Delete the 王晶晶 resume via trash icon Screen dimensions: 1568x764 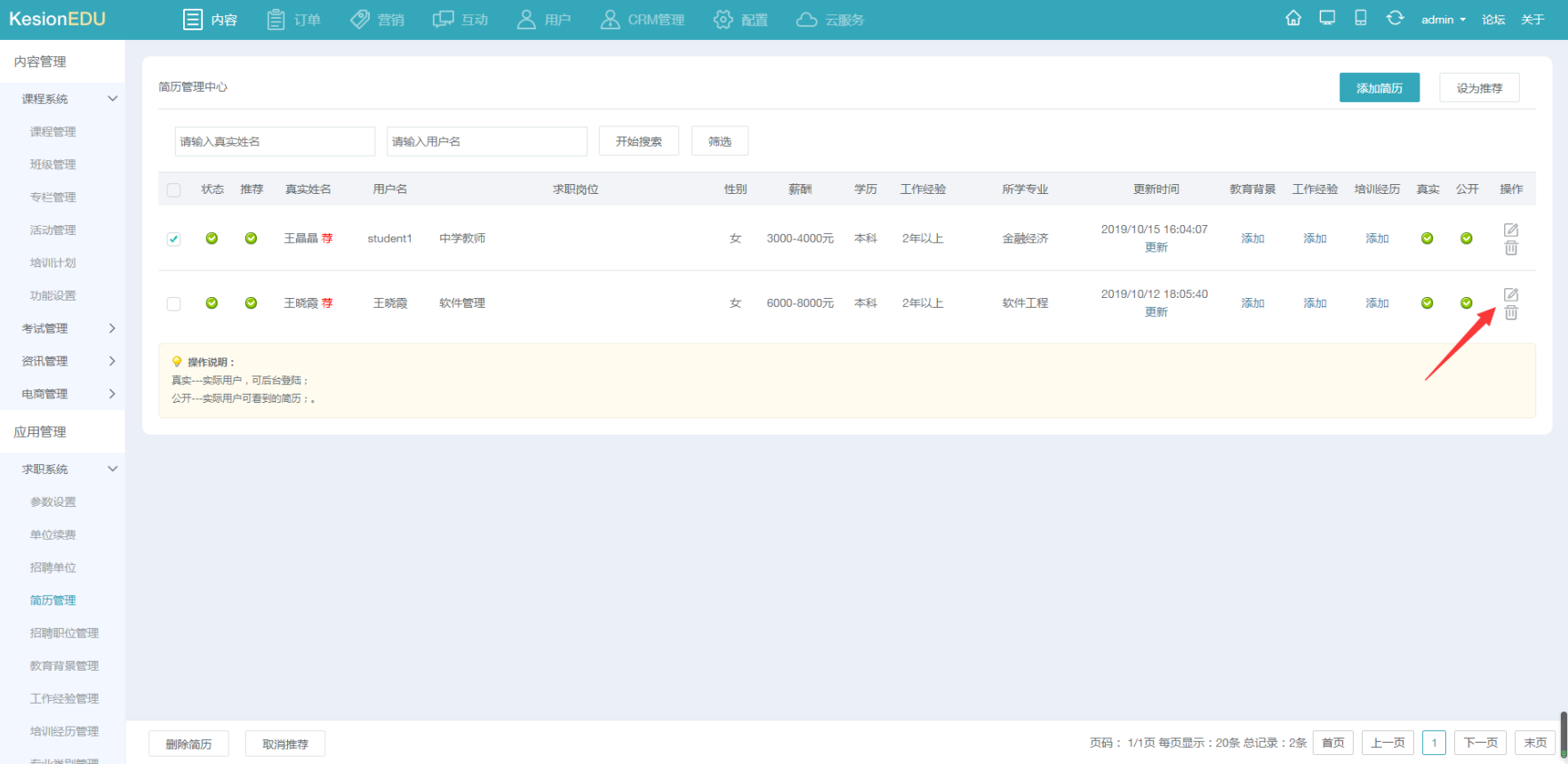[1510, 248]
